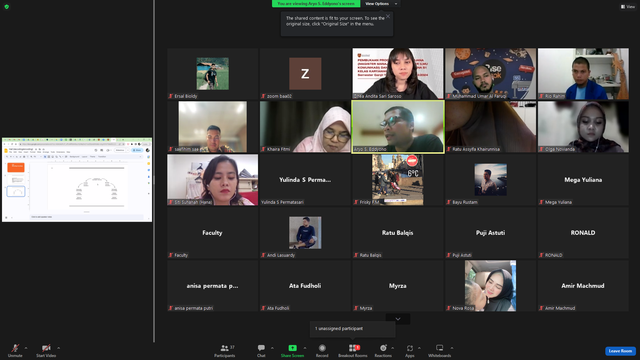Click the Leave Room button

[620, 351]
